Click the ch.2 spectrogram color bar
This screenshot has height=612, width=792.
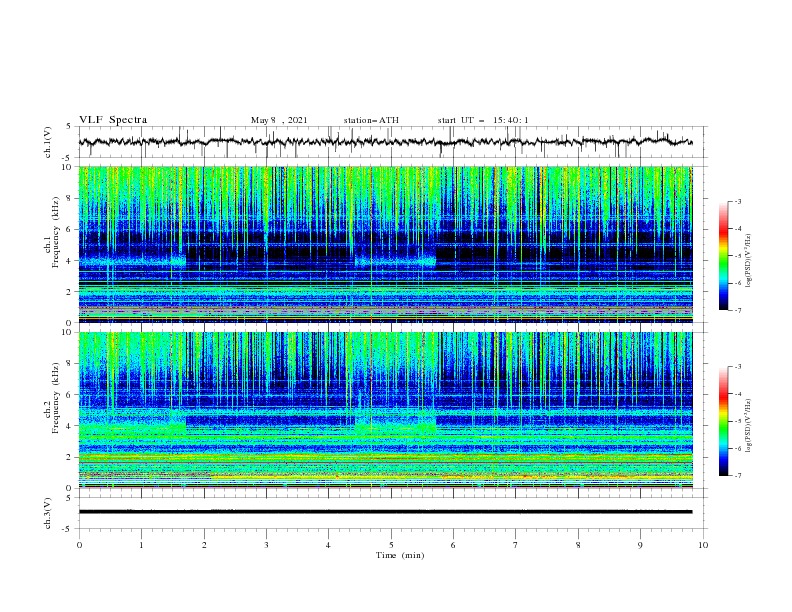723,421
